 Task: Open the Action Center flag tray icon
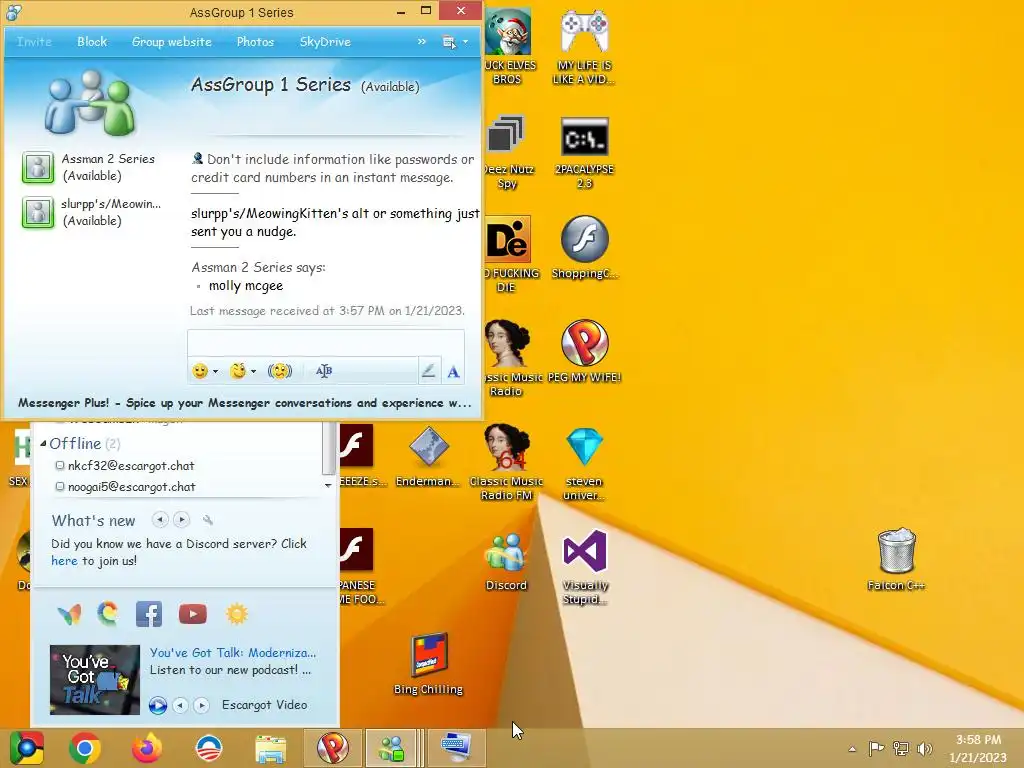pyautogui.click(x=876, y=748)
